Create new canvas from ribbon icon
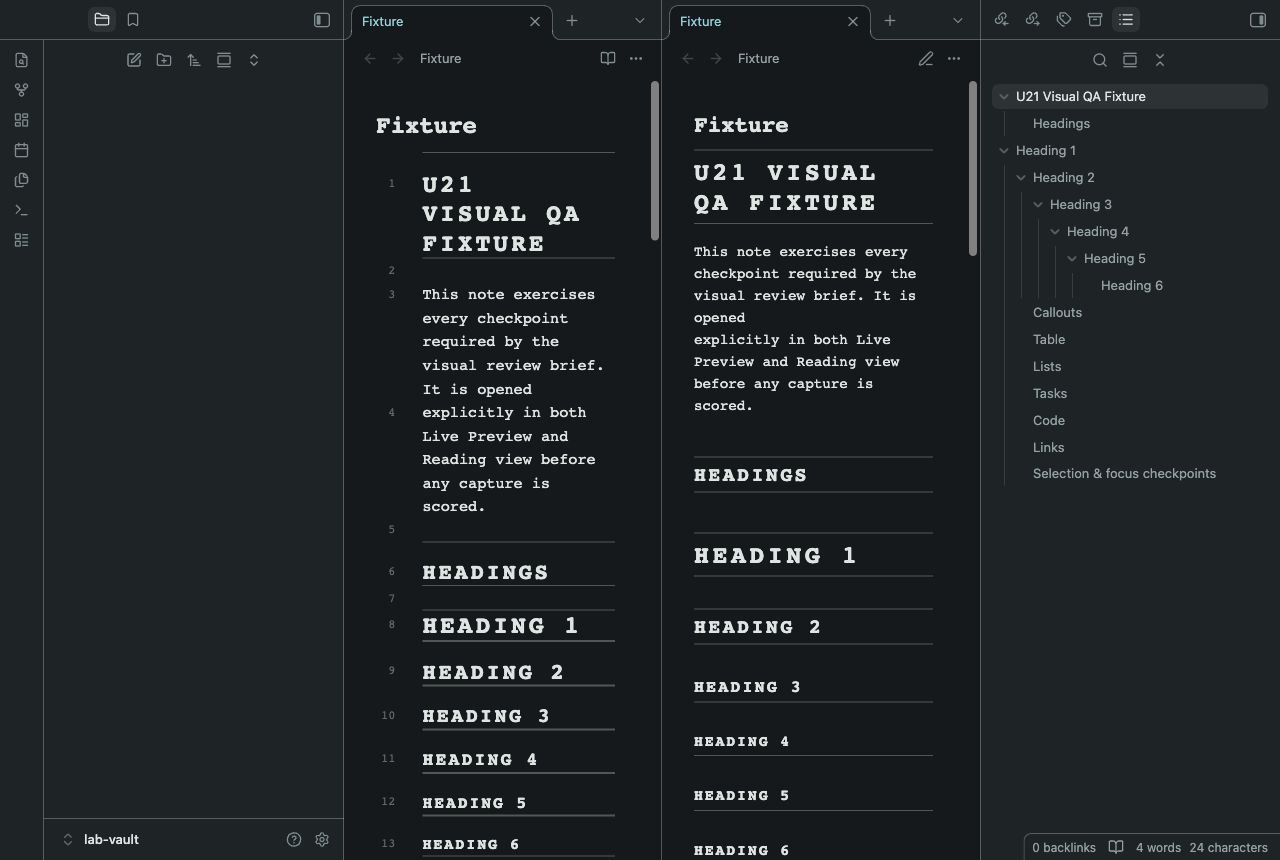The image size is (1280, 860). [x=21, y=120]
